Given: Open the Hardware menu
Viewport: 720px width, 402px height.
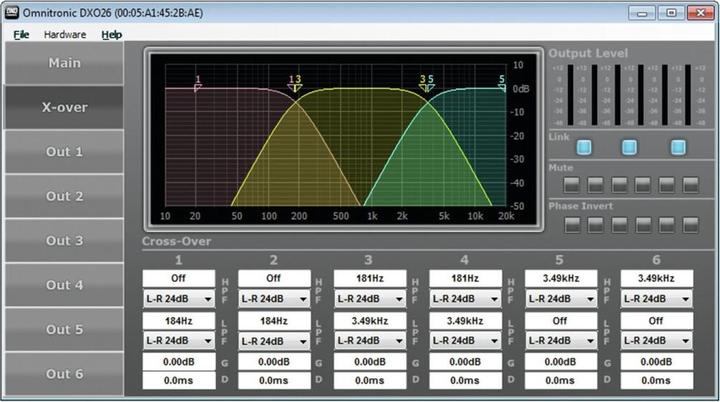Looking at the screenshot, I should click(x=65, y=34).
